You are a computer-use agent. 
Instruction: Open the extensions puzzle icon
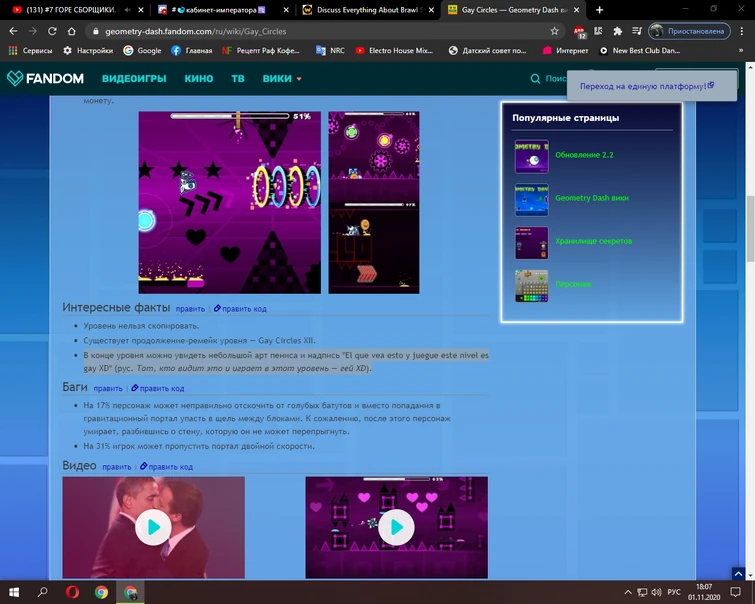[617, 31]
